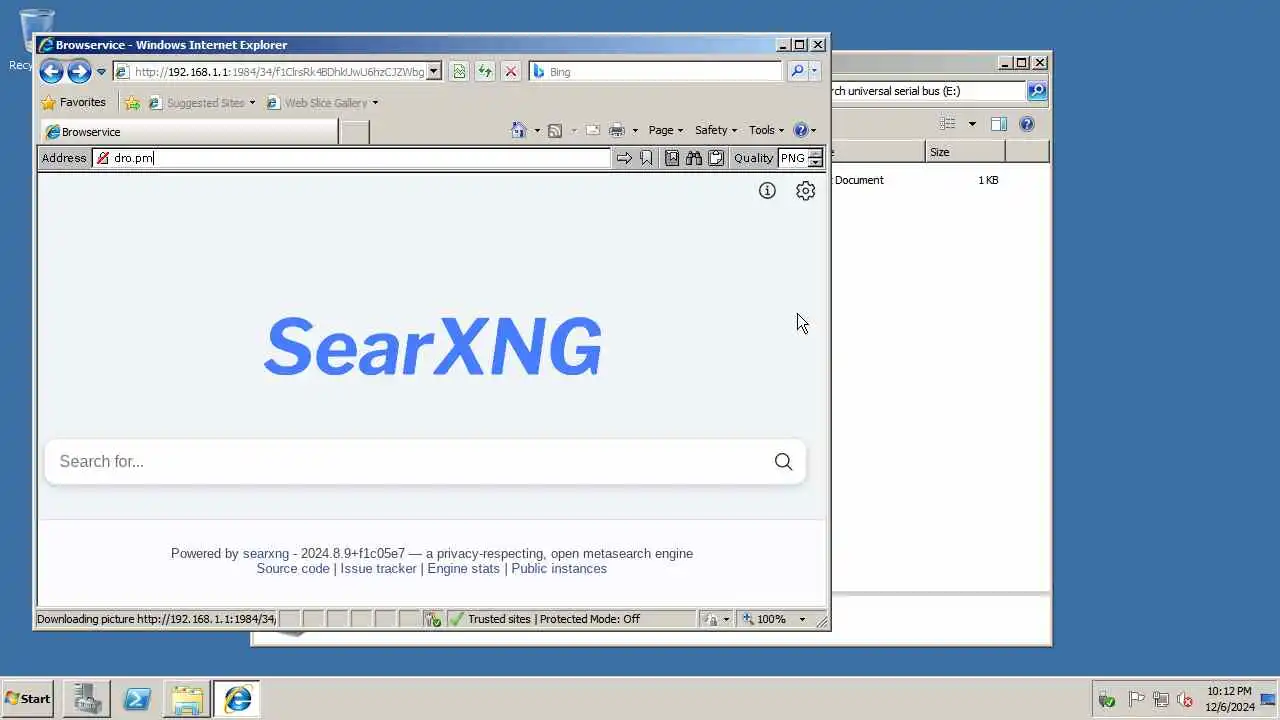Sort by the Size column header in Explorer

(964, 152)
